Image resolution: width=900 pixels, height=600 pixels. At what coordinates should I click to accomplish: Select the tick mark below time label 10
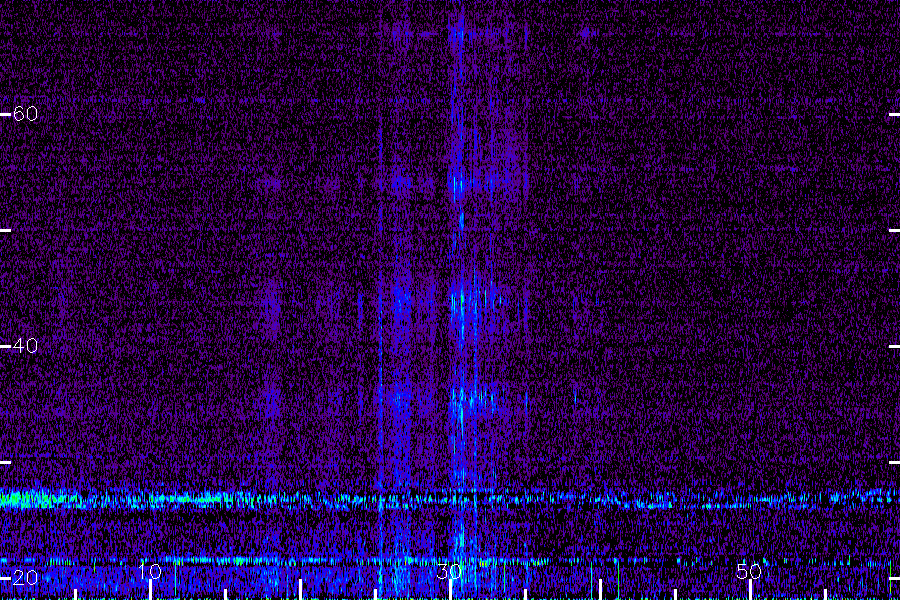150,590
